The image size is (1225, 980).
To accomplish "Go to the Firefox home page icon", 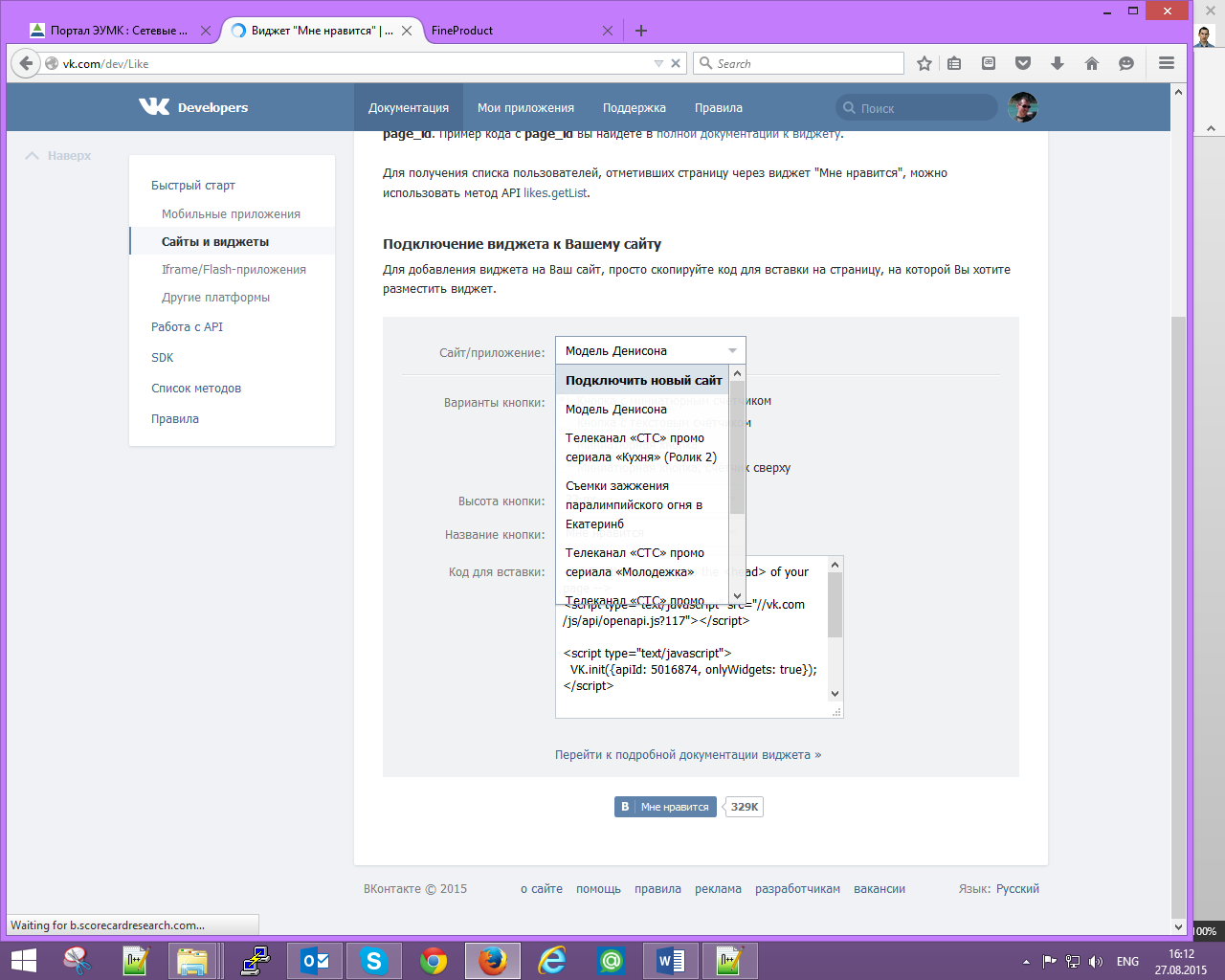I will click(x=1092, y=63).
